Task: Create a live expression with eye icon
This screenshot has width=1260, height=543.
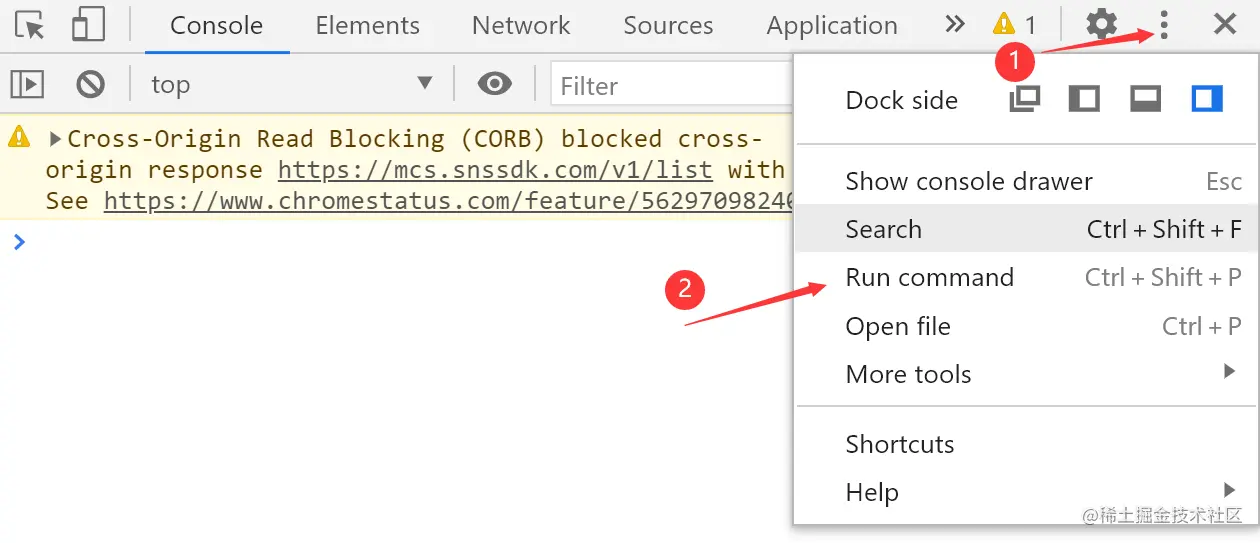Action: (494, 85)
